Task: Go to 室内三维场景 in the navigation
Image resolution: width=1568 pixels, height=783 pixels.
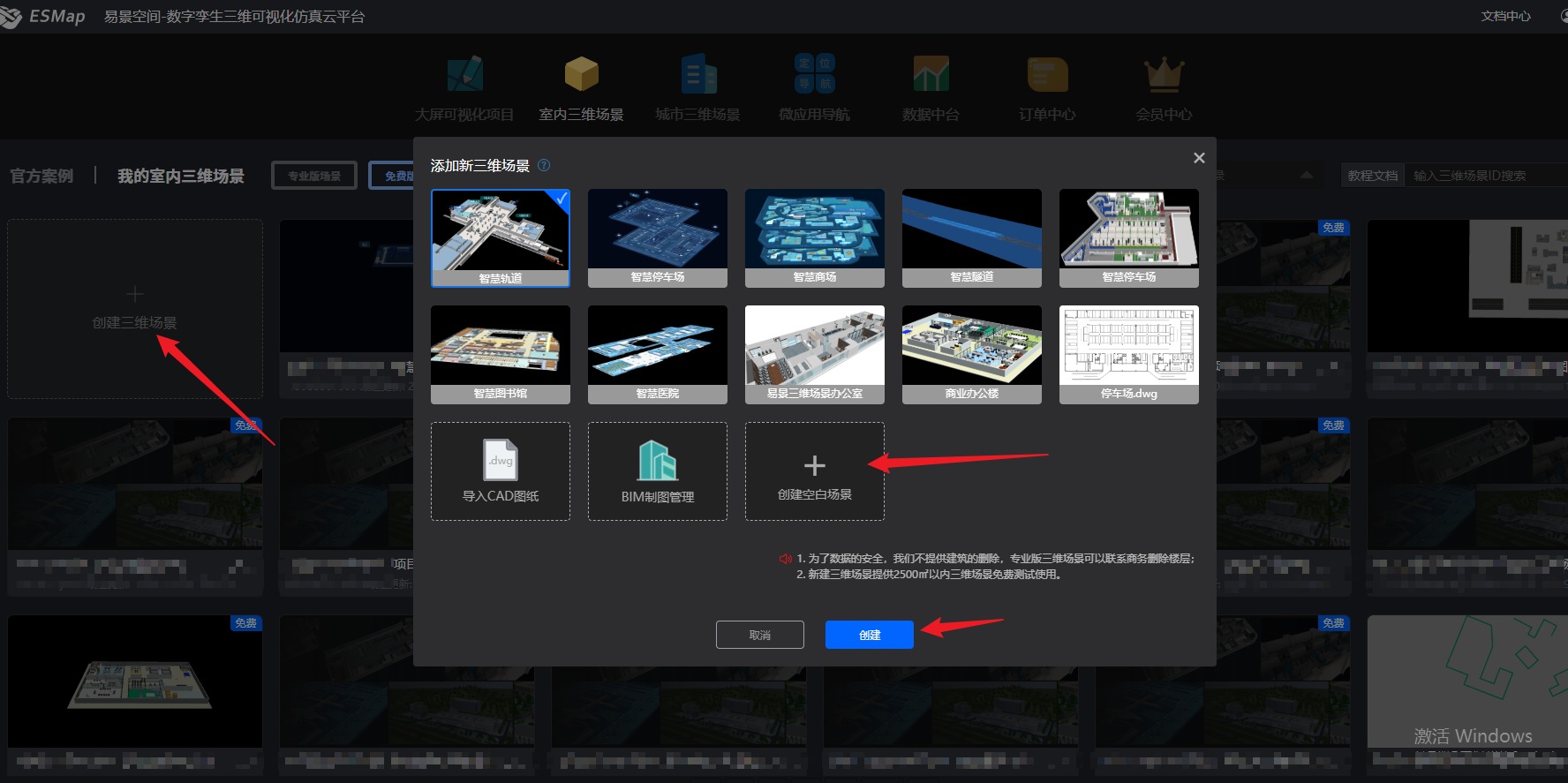Action: [581, 88]
